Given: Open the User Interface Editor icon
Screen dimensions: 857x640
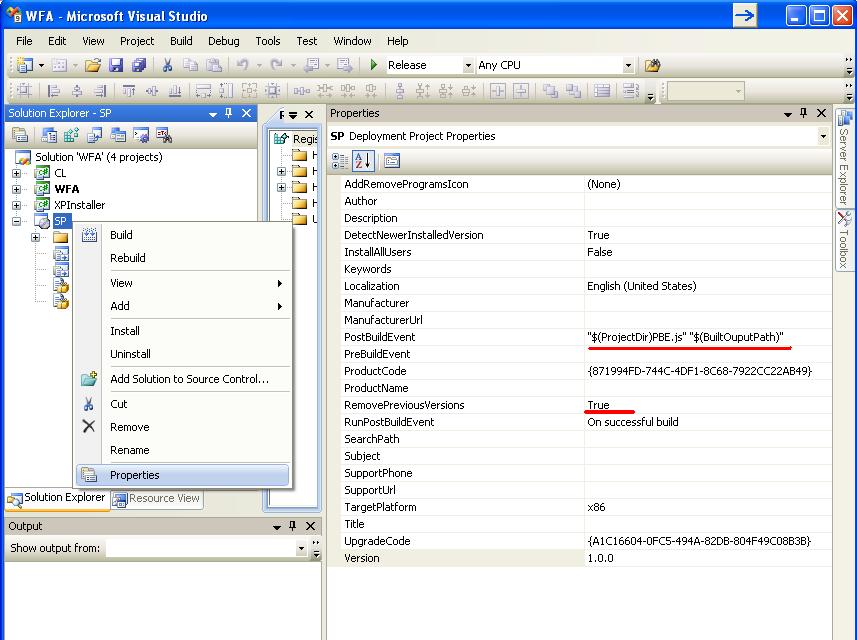Looking at the screenshot, I should point(118,134).
